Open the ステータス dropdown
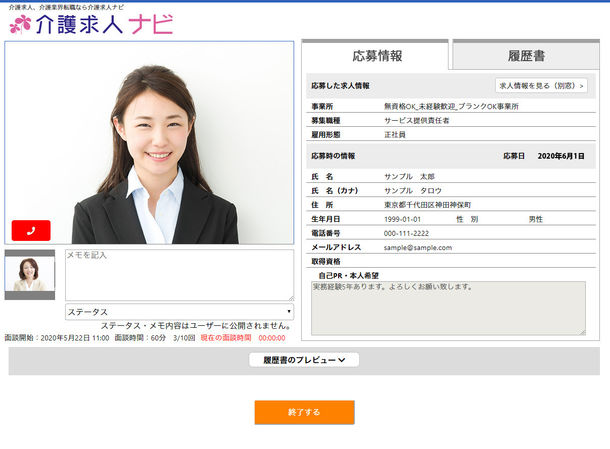This screenshot has height=449, width=610. point(179,312)
